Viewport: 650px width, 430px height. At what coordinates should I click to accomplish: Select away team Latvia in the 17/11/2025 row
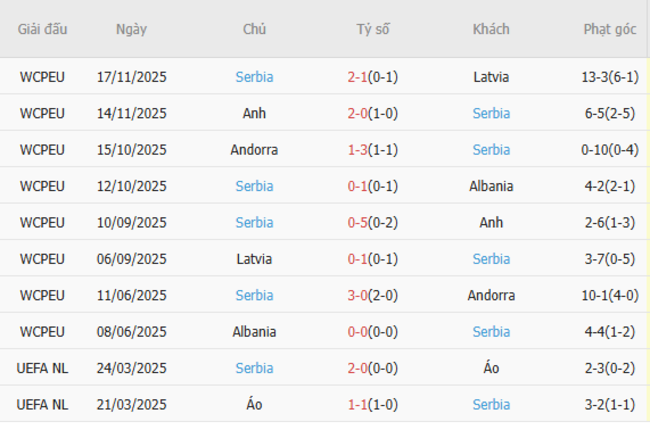pyautogui.click(x=491, y=77)
